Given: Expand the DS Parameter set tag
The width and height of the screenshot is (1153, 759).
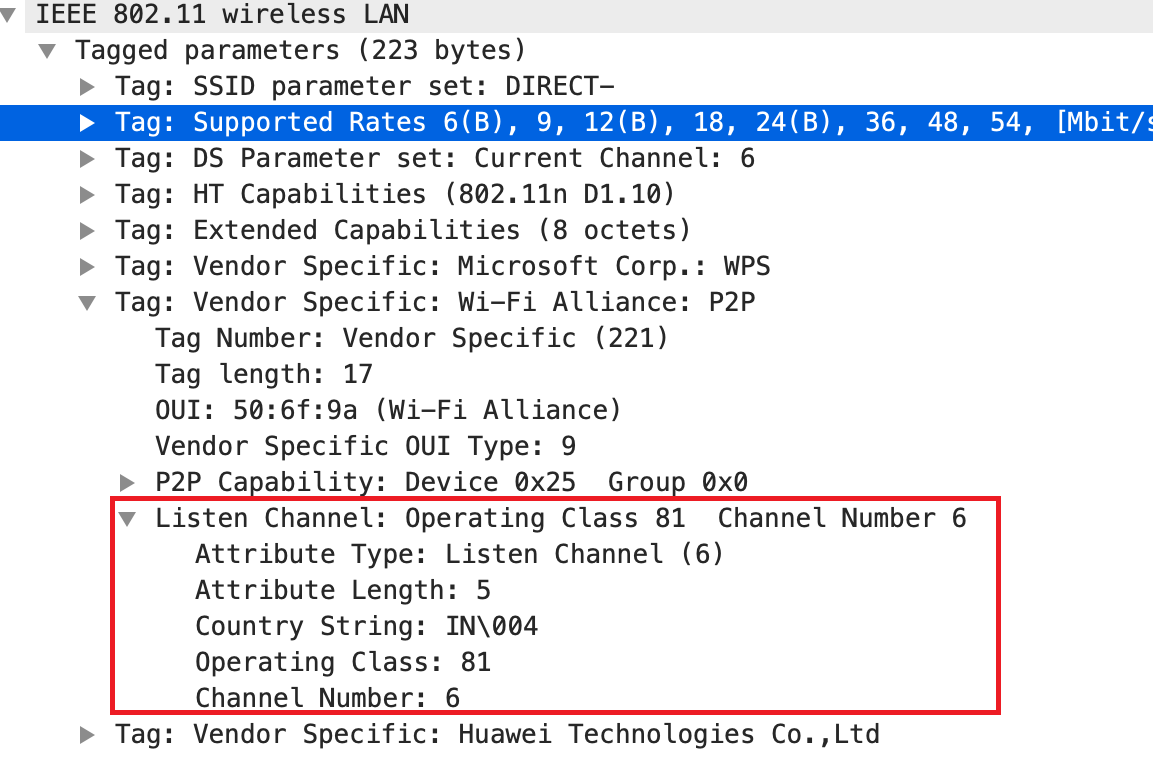Looking at the screenshot, I should pyautogui.click(x=88, y=158).
